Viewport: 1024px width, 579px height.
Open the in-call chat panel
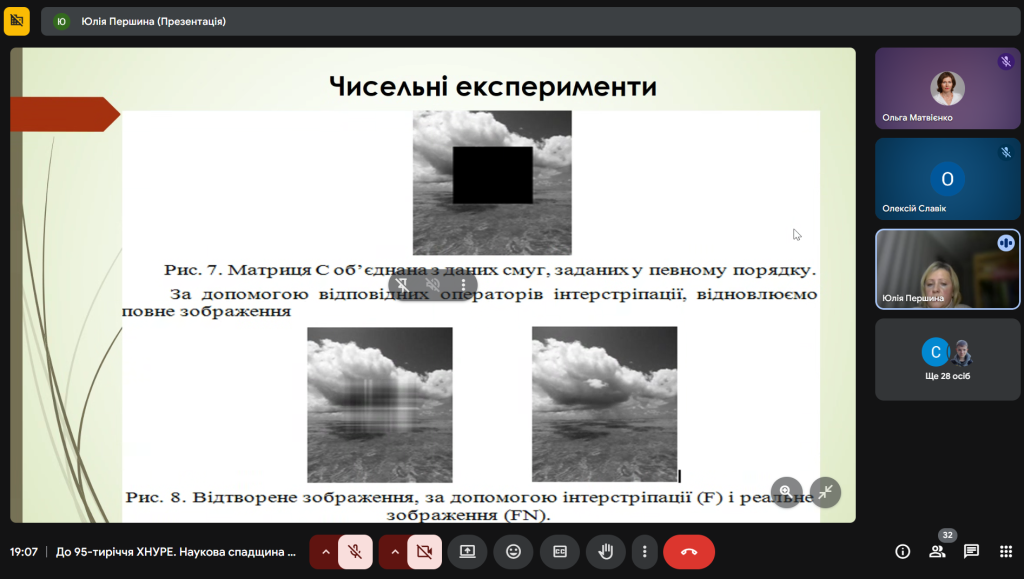pyautogui.click(x=971, y=551)
